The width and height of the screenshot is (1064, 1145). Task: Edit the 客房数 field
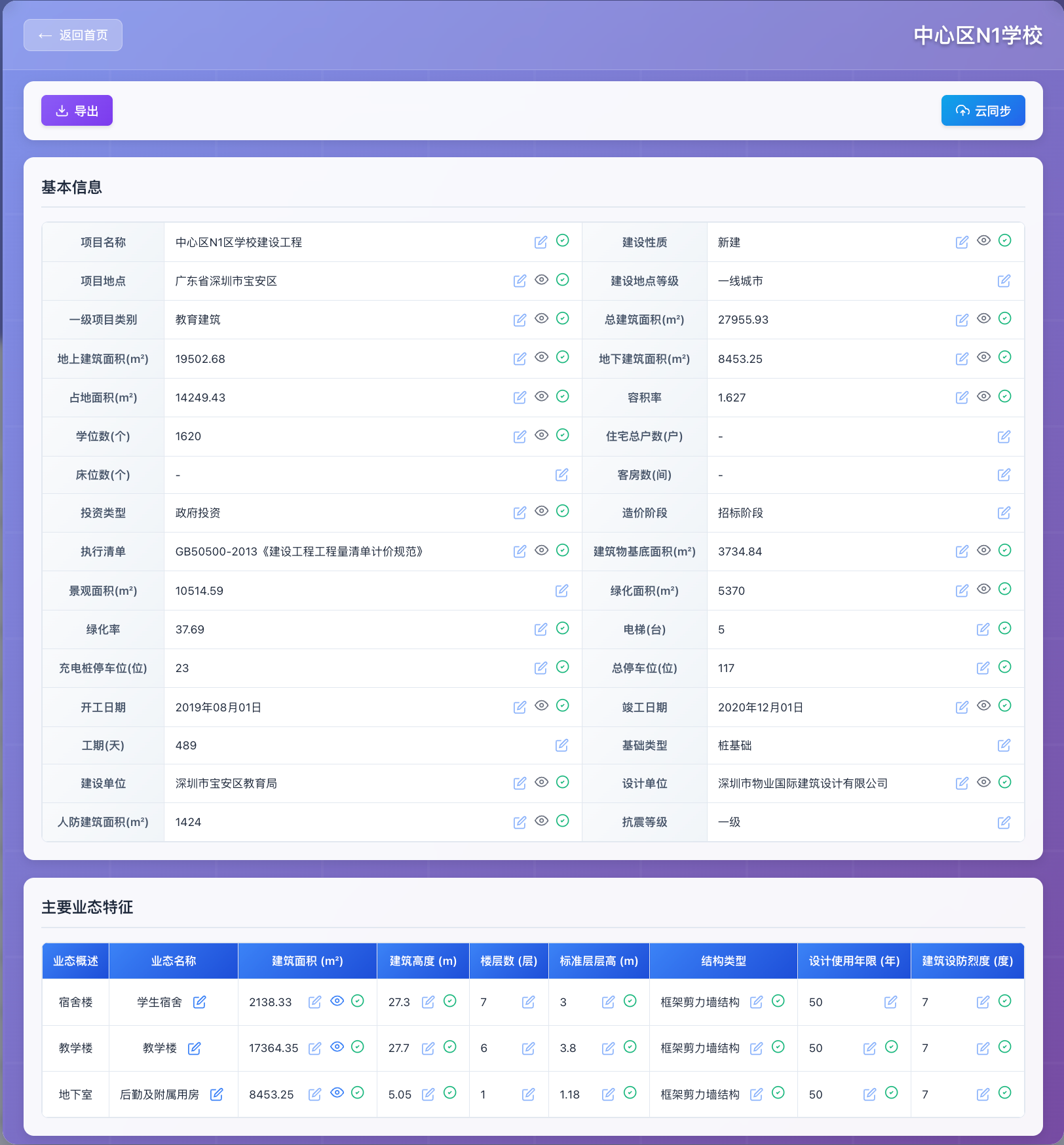[x=1004, y=474]
